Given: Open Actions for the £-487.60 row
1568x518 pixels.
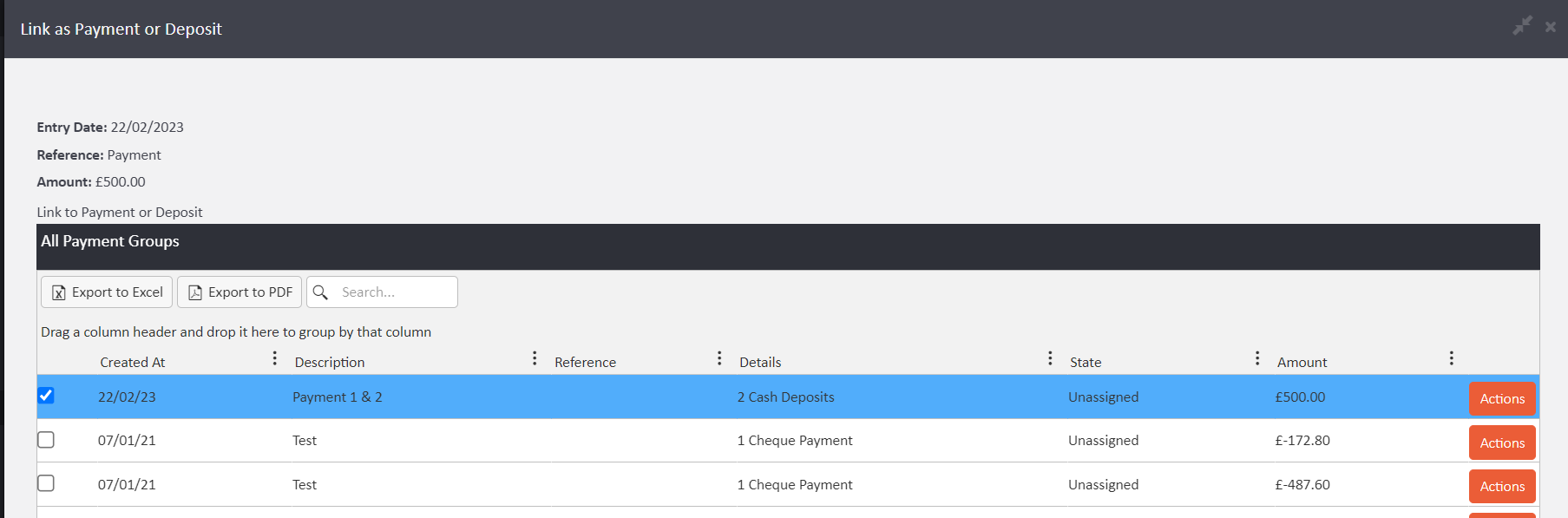Looking at the screenshot, I should click(1501, 486).
